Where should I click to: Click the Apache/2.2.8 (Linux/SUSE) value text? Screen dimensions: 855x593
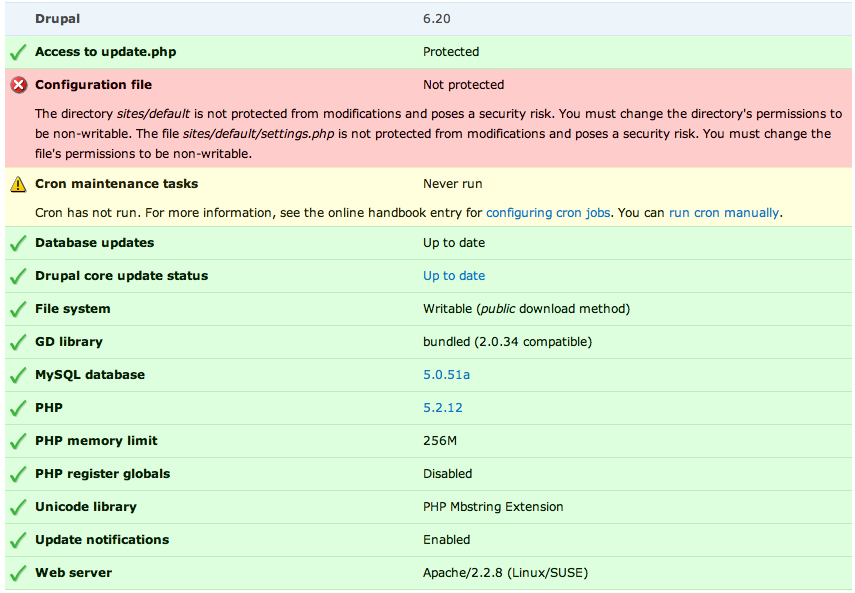[x=505, y=573]
